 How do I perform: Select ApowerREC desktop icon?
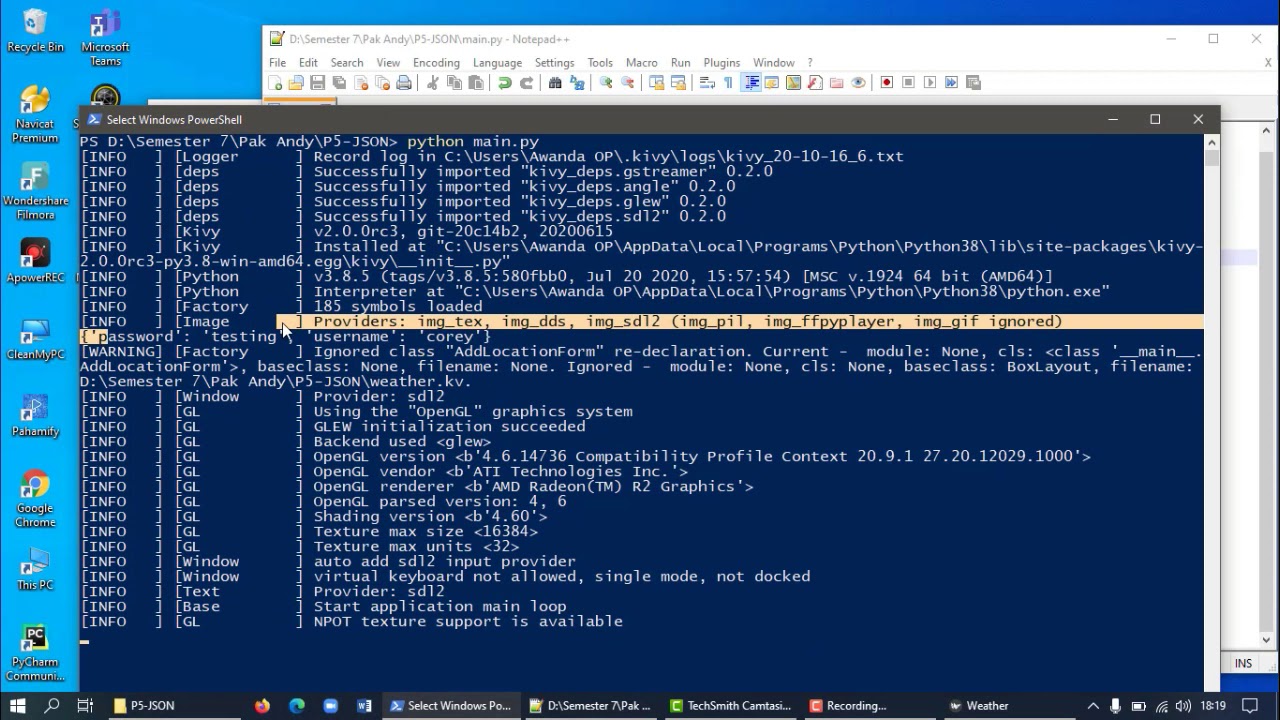coord(35,262)
